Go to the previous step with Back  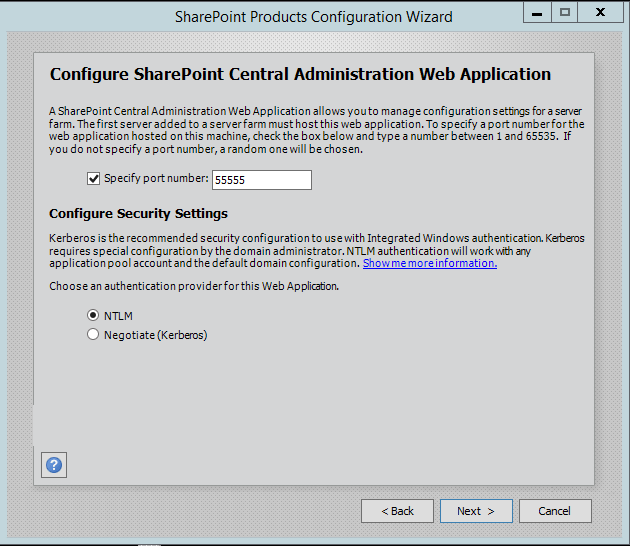tap(397, 511)
